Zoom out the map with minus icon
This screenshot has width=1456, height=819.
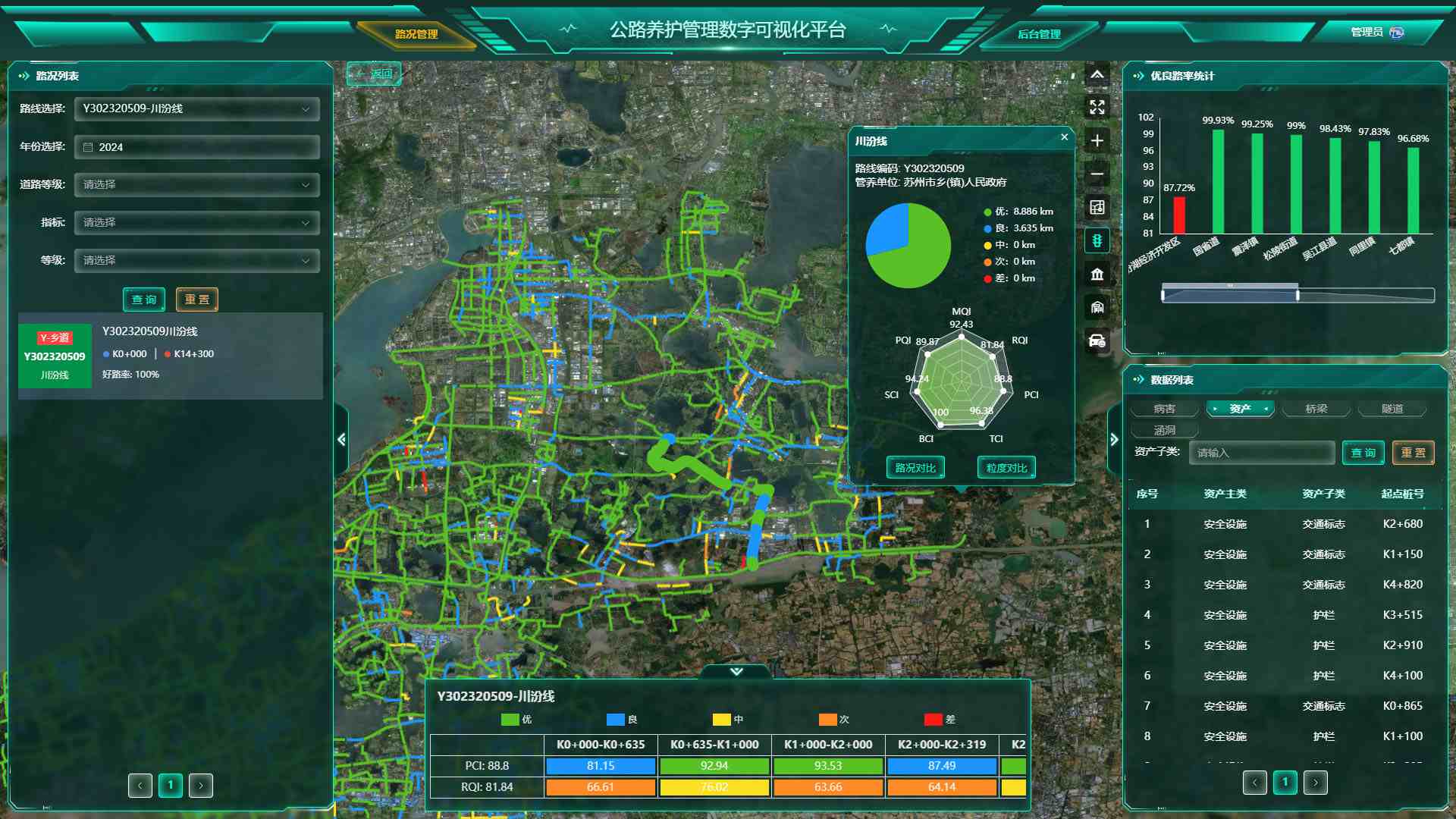(1097, 174)
